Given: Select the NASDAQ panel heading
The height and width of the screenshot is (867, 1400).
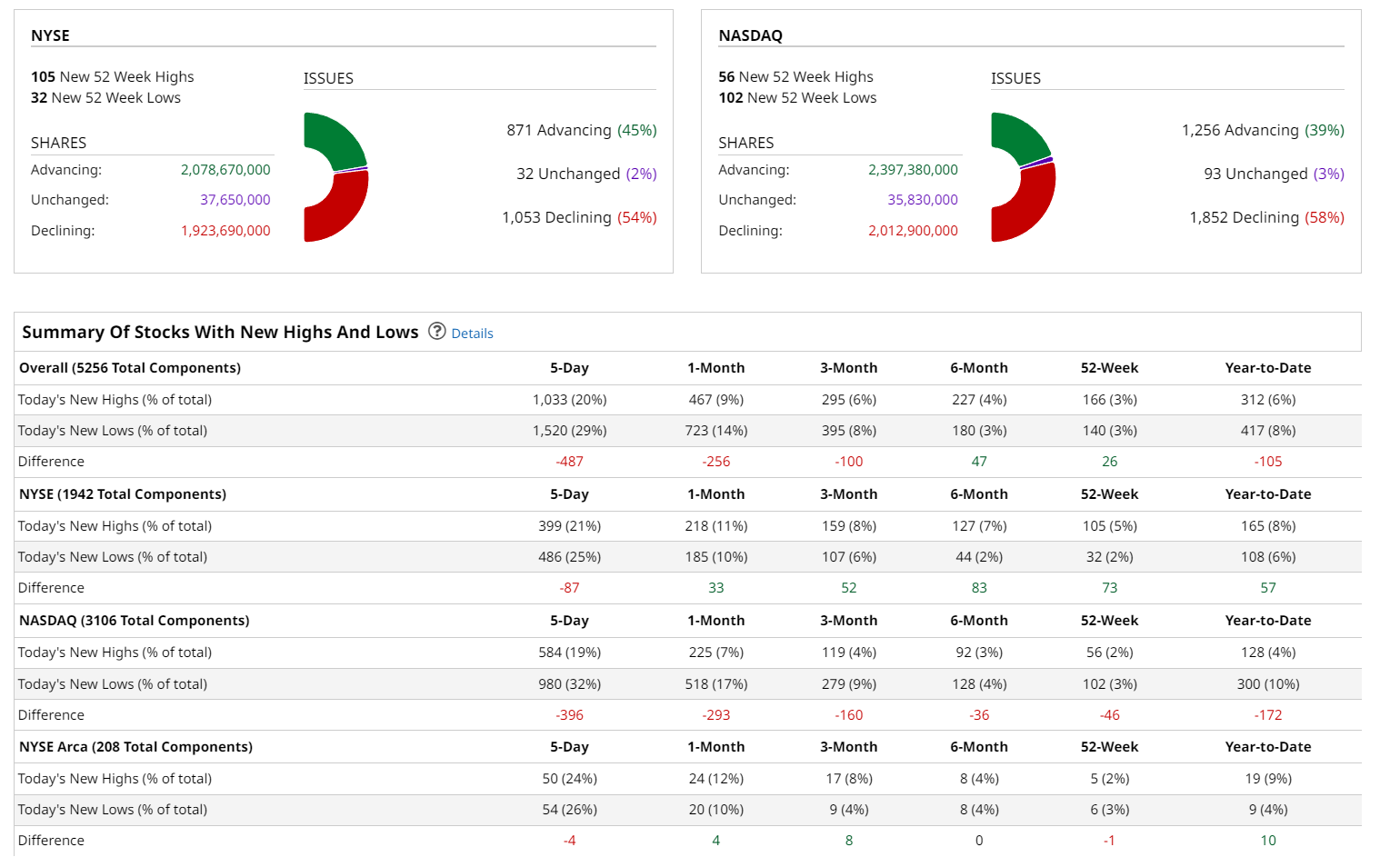Looking at the screenshot, I should point(750,35).
